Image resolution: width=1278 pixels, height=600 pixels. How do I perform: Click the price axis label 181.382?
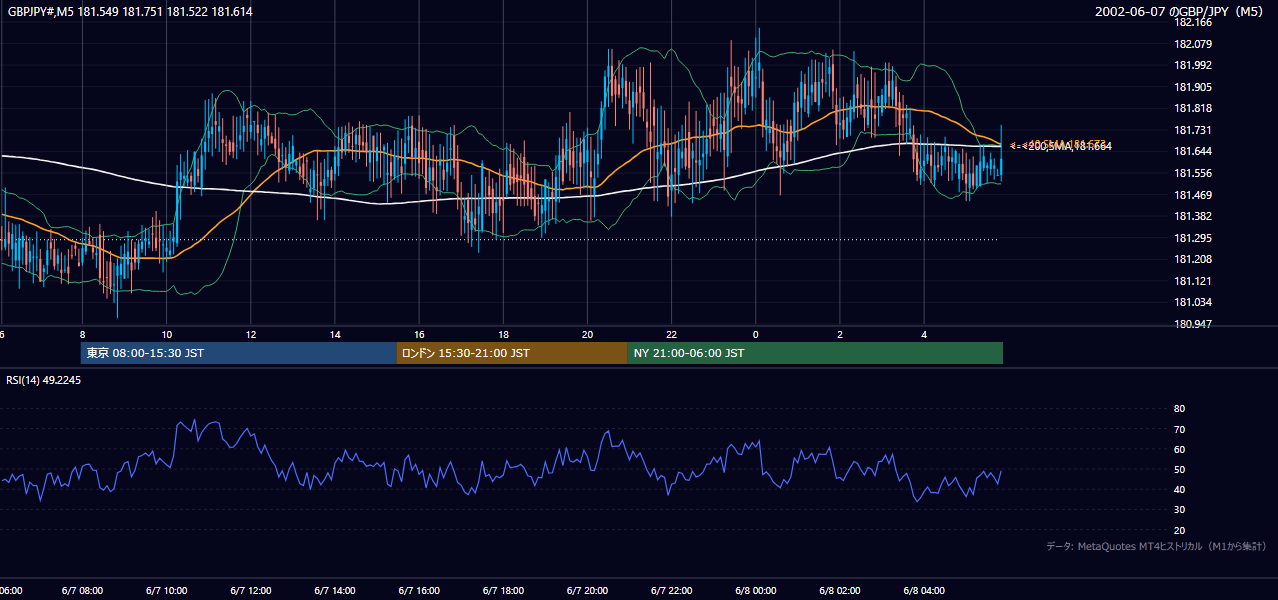point(1193,216)
